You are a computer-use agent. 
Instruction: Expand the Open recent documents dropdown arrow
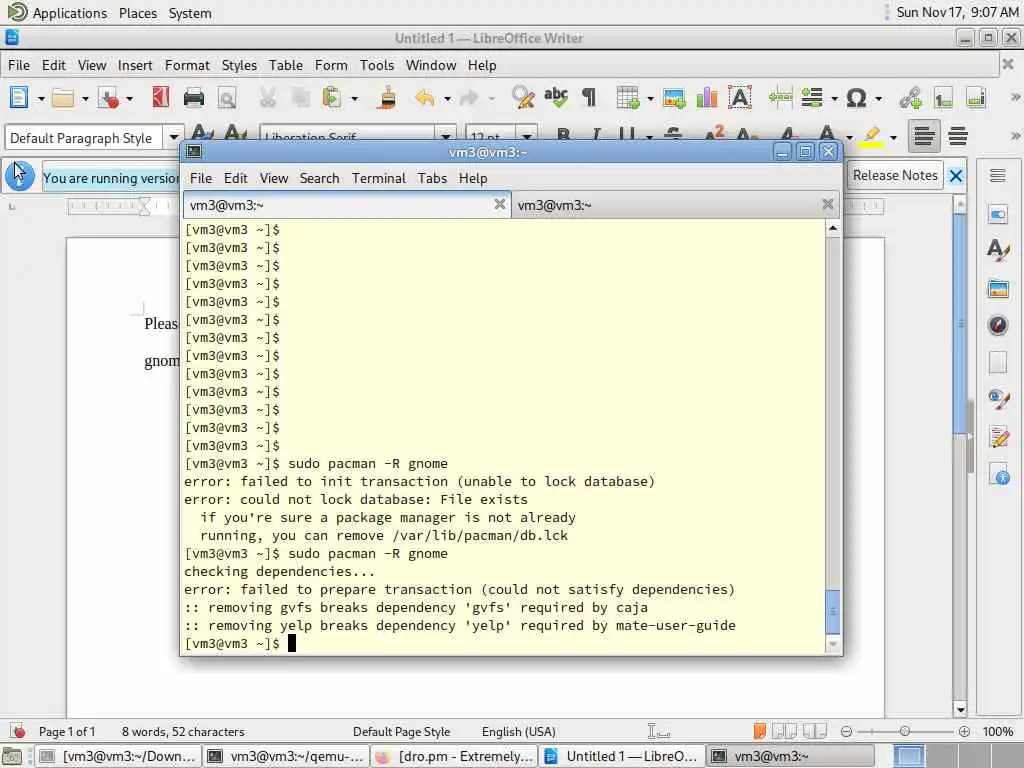pos(85,99)
